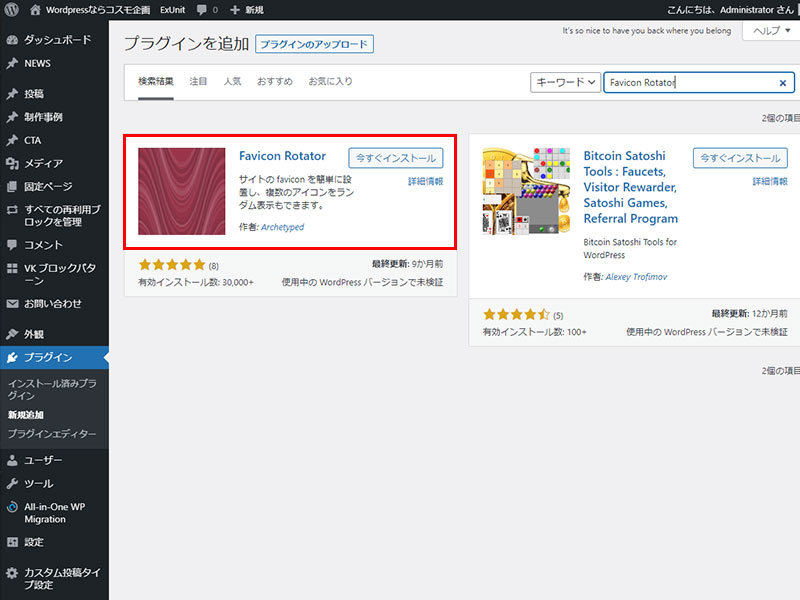Click the WordPress logo icon
This screenshot has width=800, height=600.
pos(12,10)
